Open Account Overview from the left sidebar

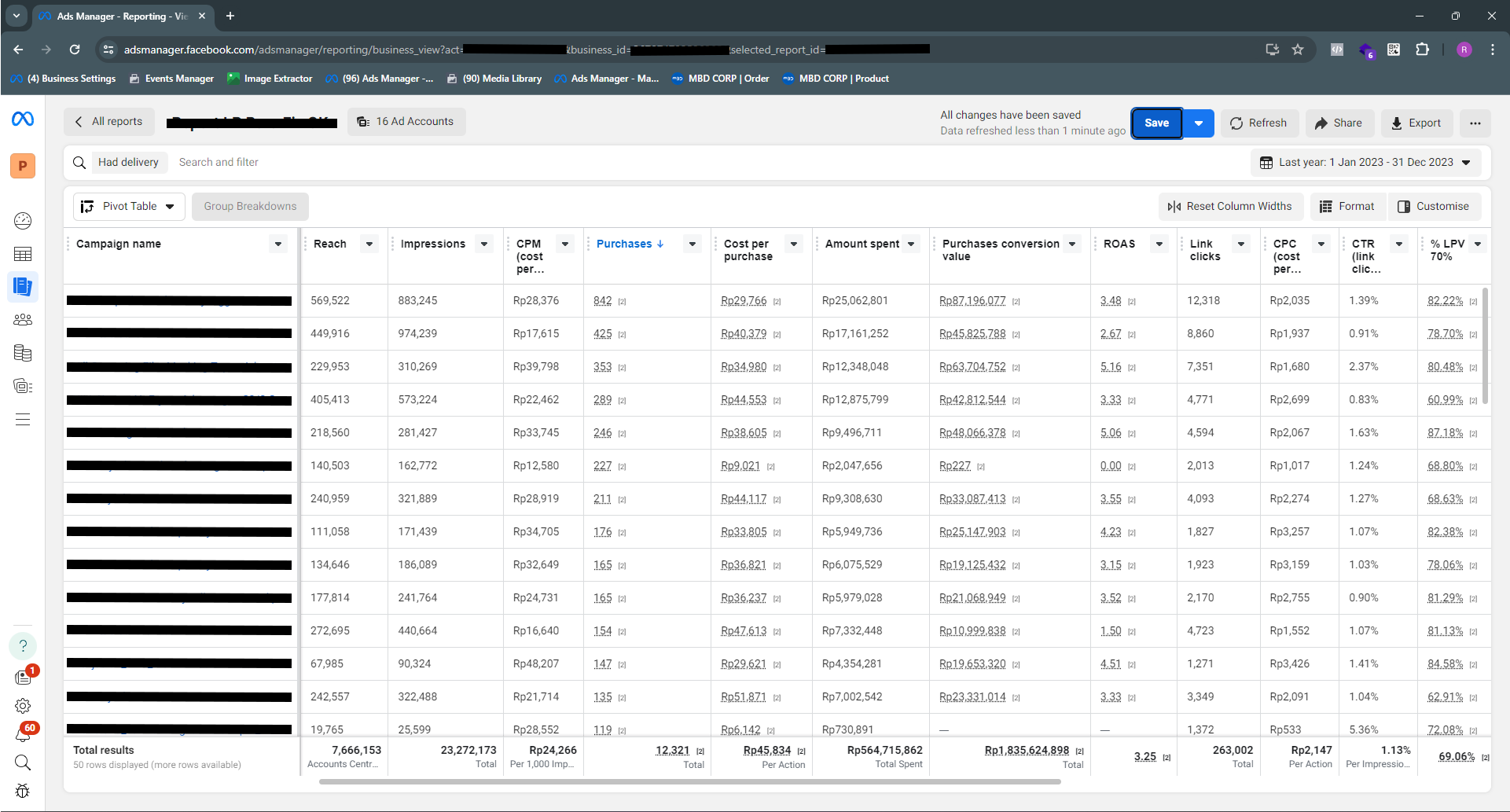[23, 221]
